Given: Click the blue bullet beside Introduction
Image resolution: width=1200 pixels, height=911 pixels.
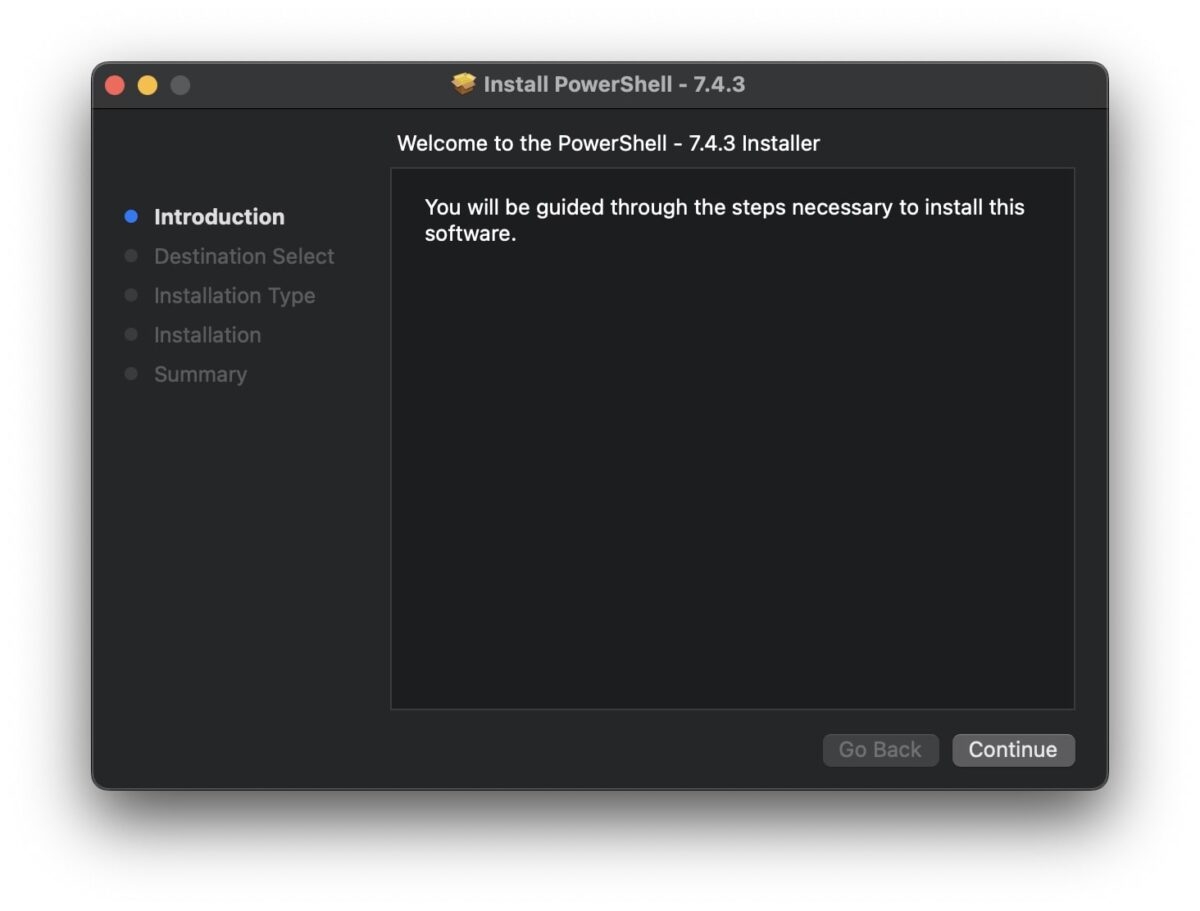Looking at the screenshot, I should tap(131, 215).
